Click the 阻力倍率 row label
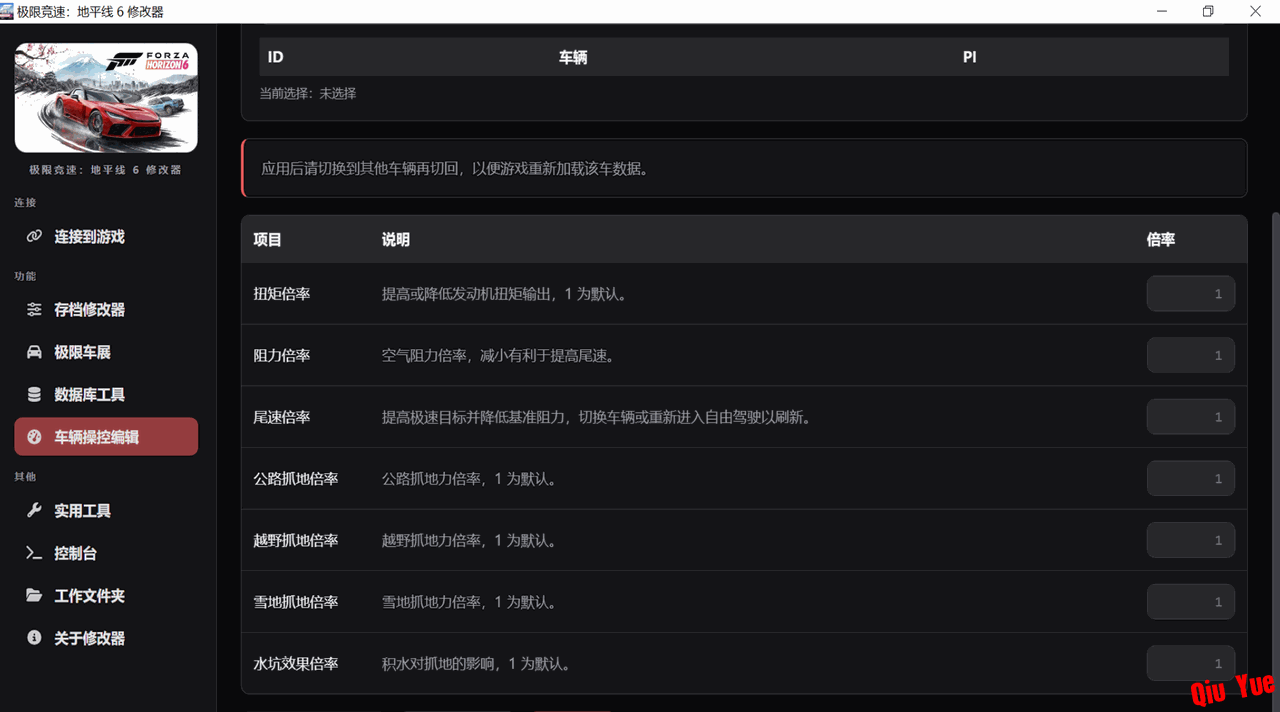The width and height of the screenshot is (1280, 712). click(282, 355)
